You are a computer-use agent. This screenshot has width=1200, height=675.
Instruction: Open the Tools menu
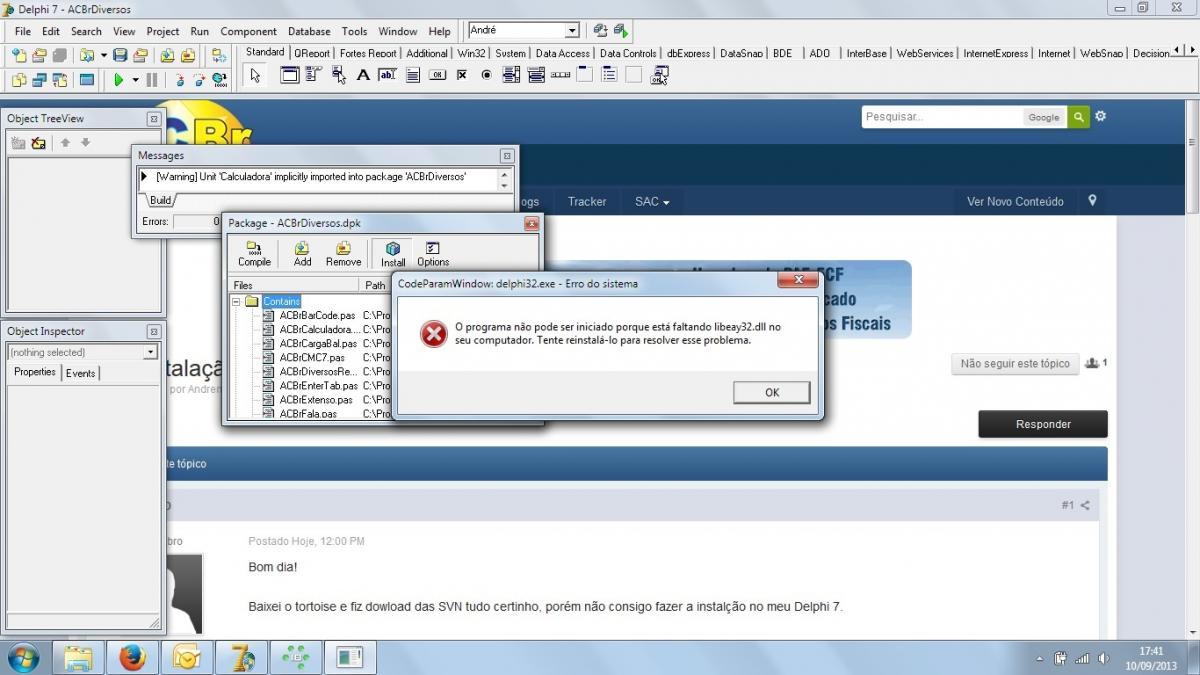[354, 31]
